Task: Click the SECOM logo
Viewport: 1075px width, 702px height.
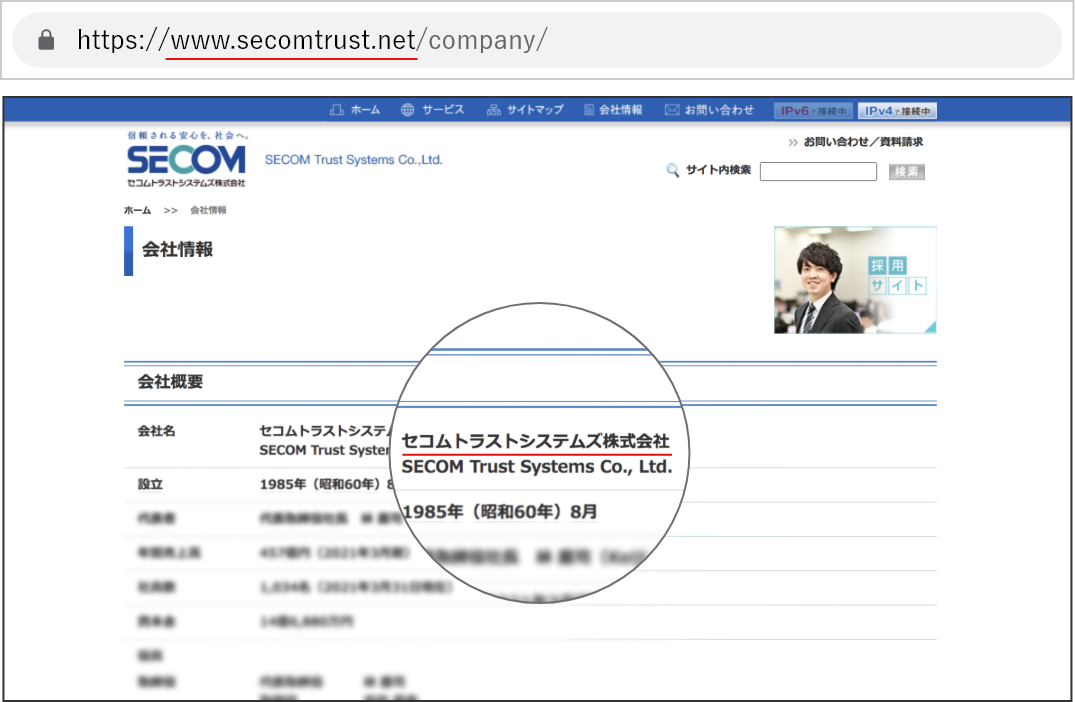Action: pos(186,160)
